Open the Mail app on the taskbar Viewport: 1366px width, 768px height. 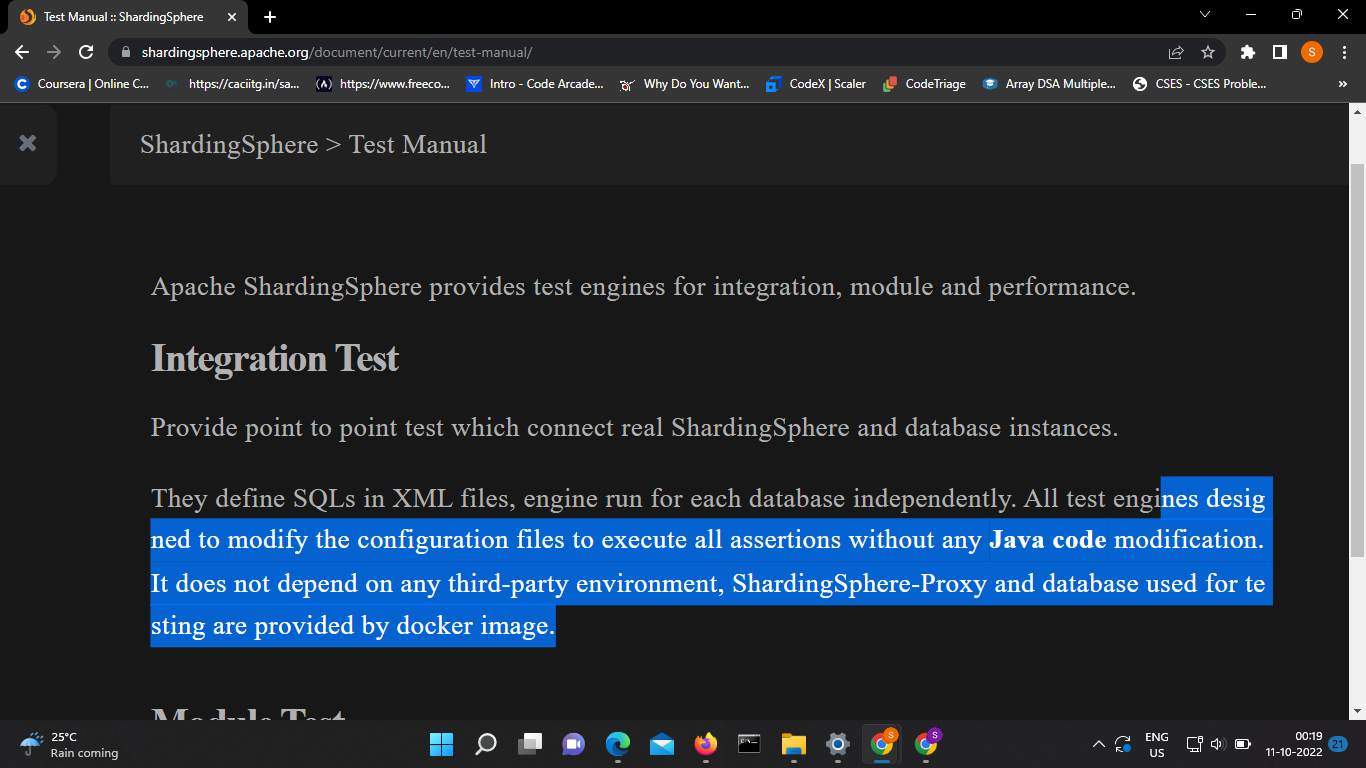[x=662, y=744]
